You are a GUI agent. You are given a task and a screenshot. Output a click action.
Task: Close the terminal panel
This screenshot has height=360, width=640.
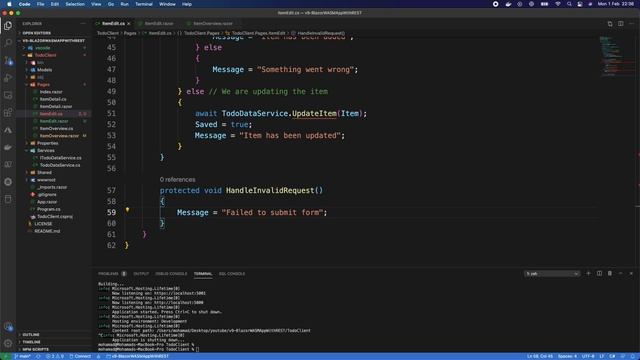click(x=631, y=273)
